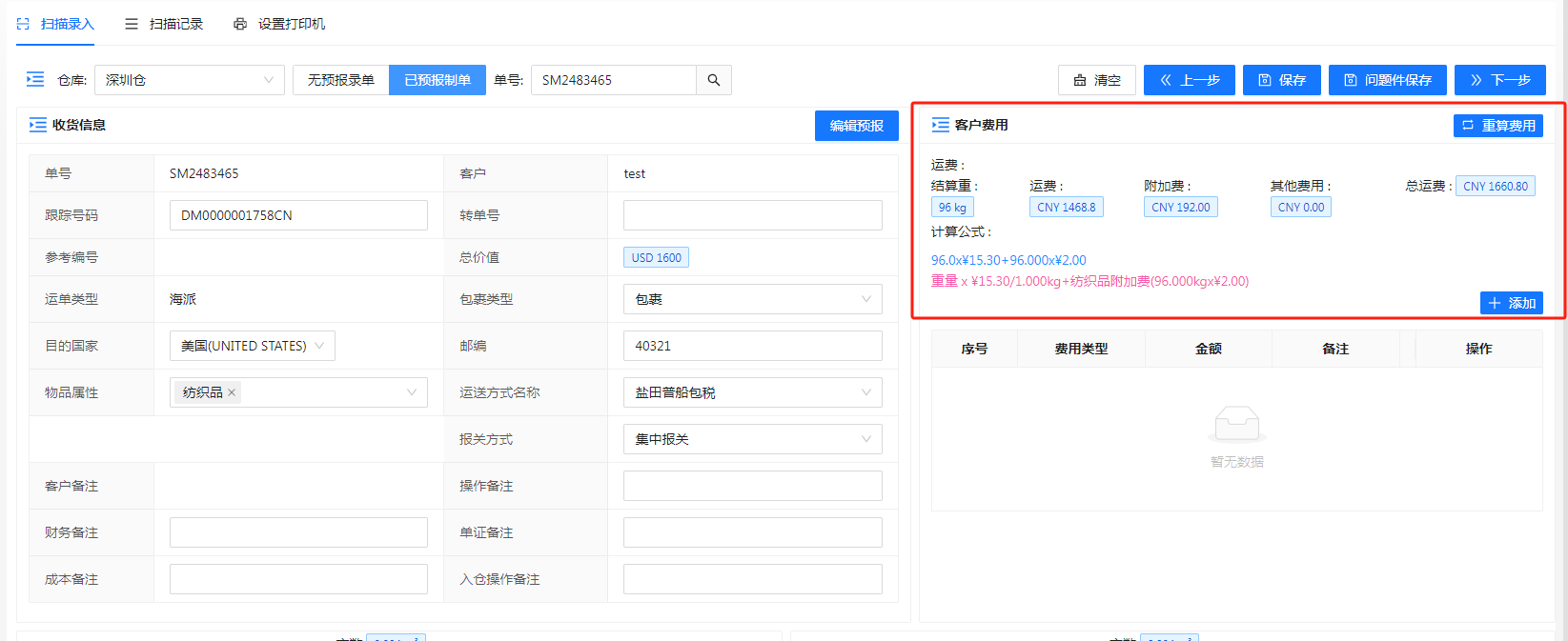Click the 客户费用 section header icon
Viewport: 1568px width, 641px height.
click(x=940, y=125)
